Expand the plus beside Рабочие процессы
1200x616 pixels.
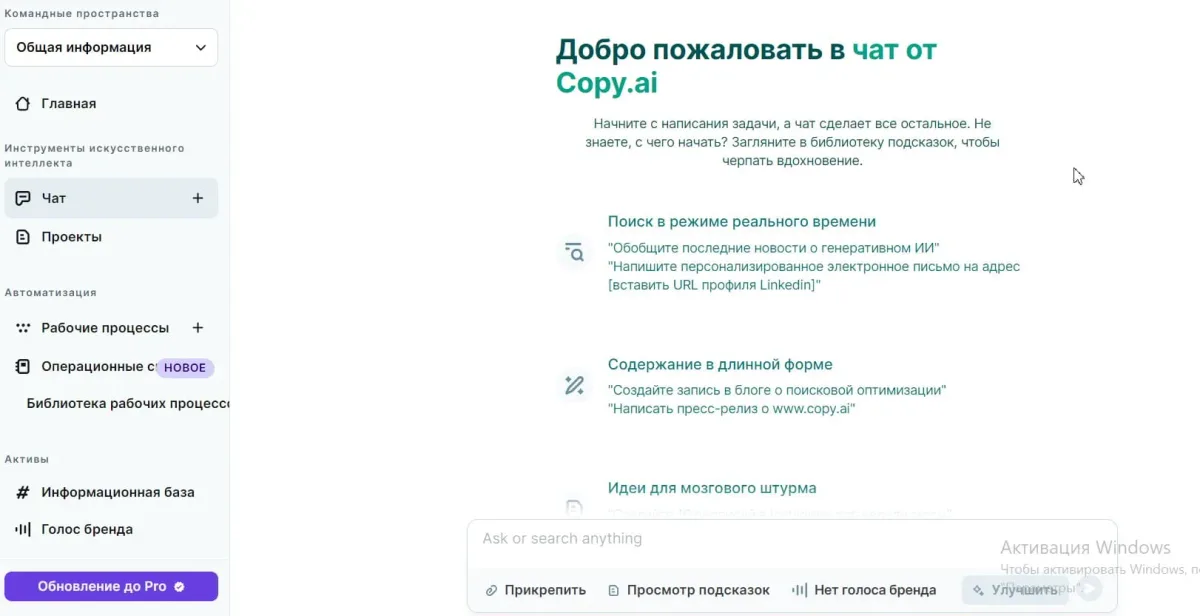pos(198,327)
